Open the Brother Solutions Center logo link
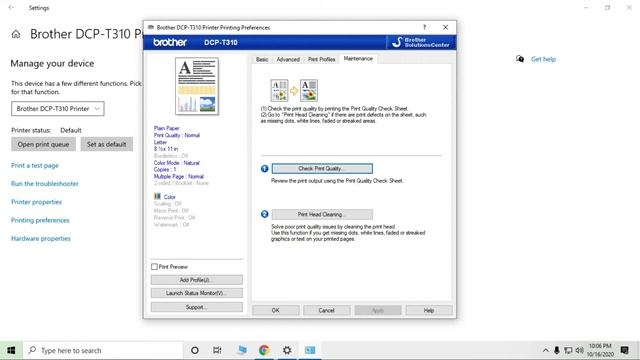 click(x=420, y=42)
